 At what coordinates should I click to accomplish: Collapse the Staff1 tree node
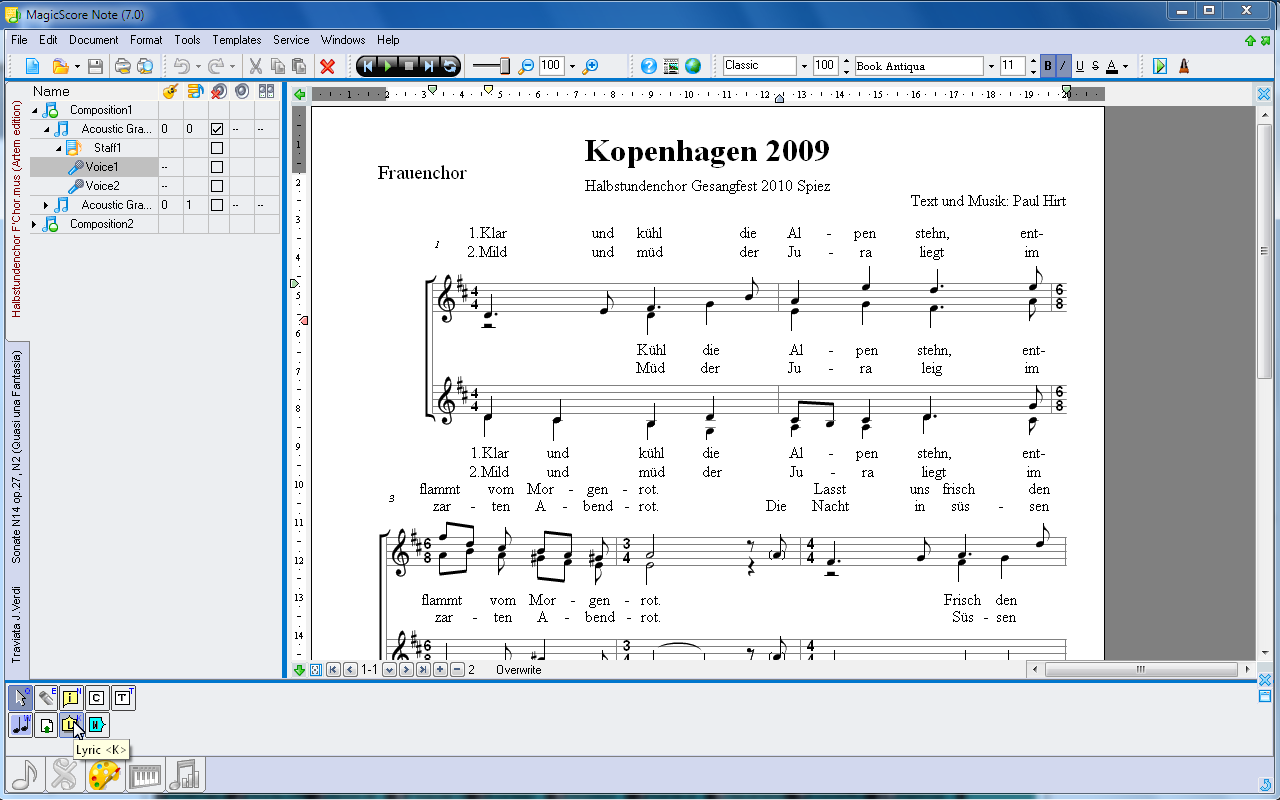pyautogui.click(x=59, y=148)
